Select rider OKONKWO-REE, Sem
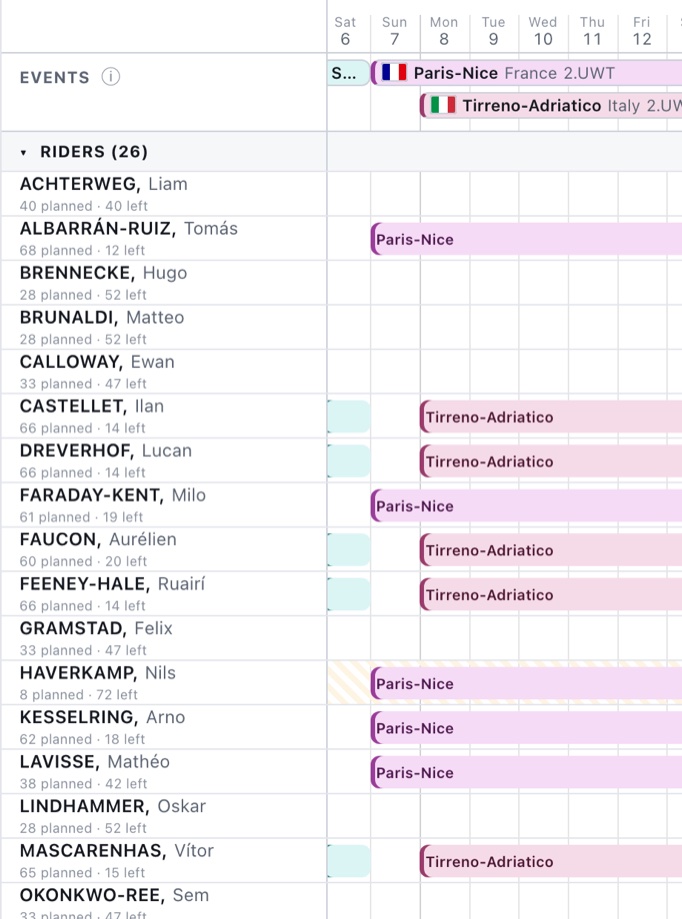The image size is (682, 919). (163, 902)
